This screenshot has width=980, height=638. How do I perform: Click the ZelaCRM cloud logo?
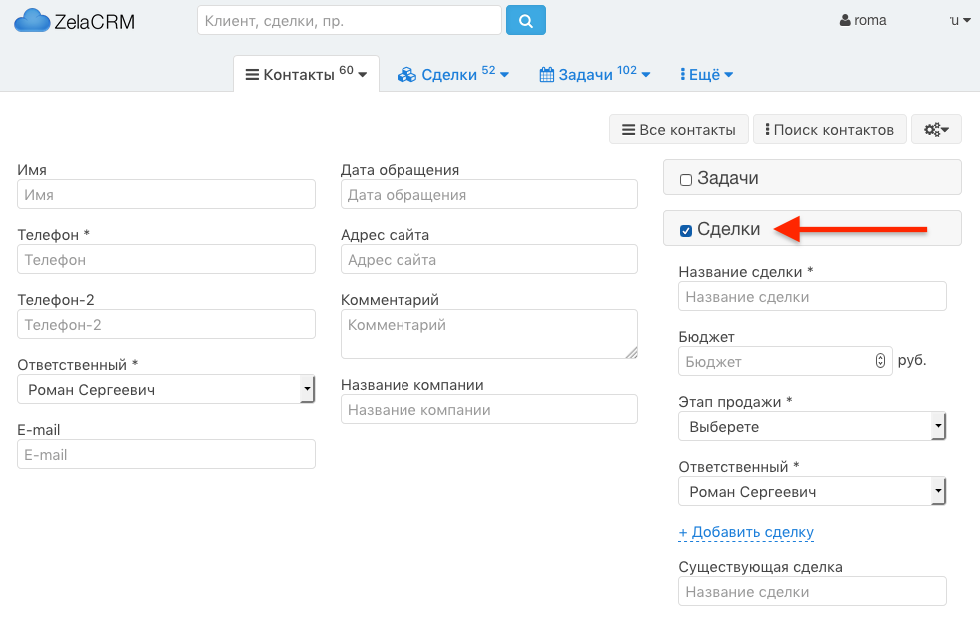tap(31, 21)
